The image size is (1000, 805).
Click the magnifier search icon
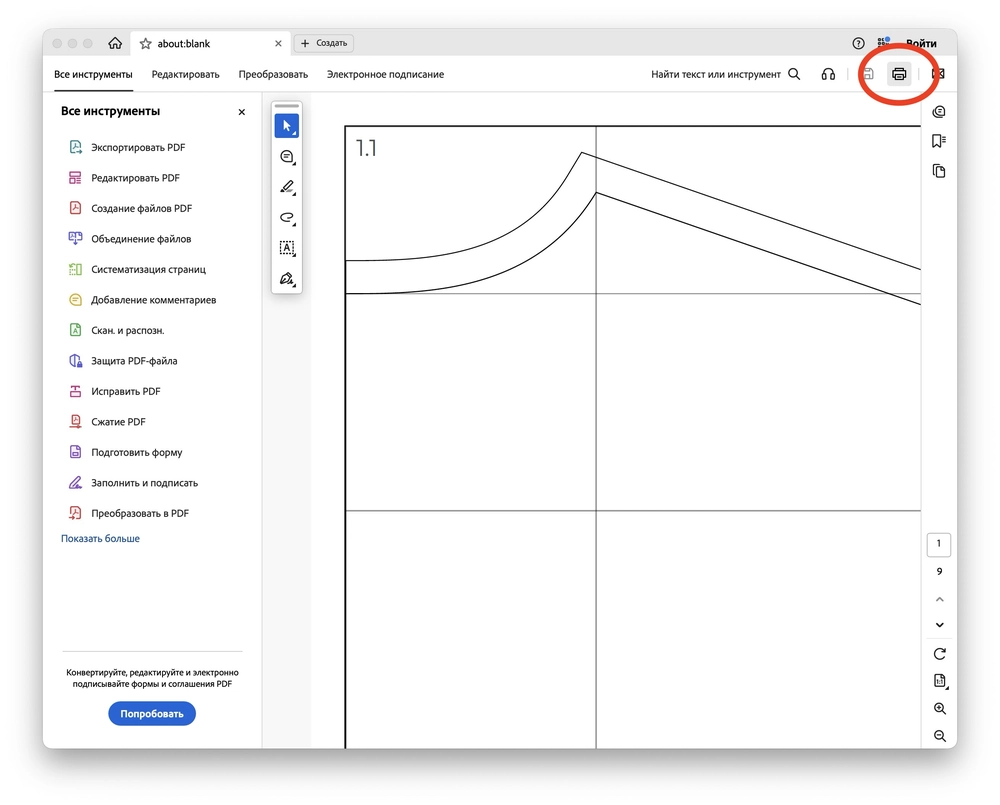point(794,74)
